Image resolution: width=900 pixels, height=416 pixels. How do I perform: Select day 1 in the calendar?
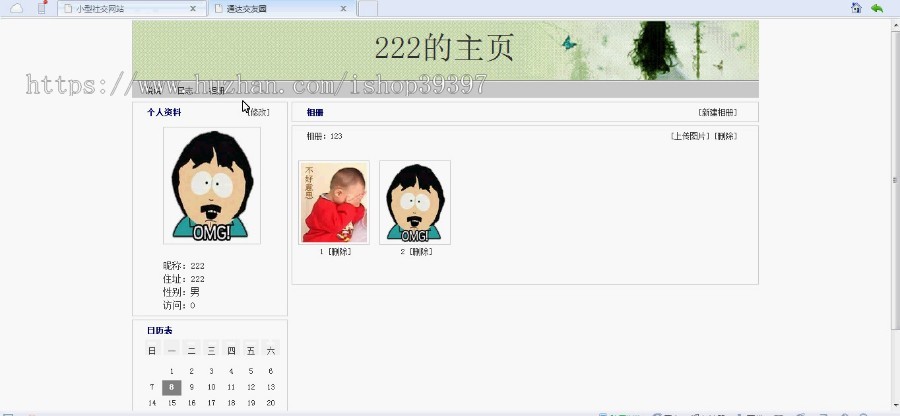pyautogui.click(x=172, y=371)
